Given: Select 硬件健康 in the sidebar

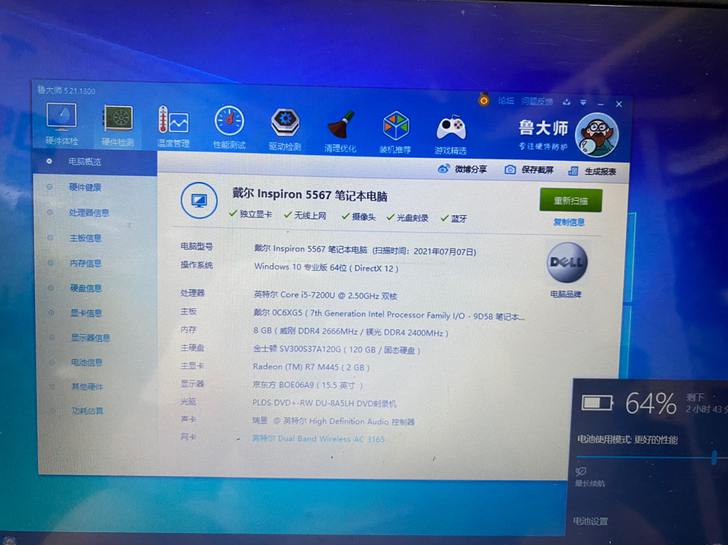Looking at the screenshot, I should point(85,187).
